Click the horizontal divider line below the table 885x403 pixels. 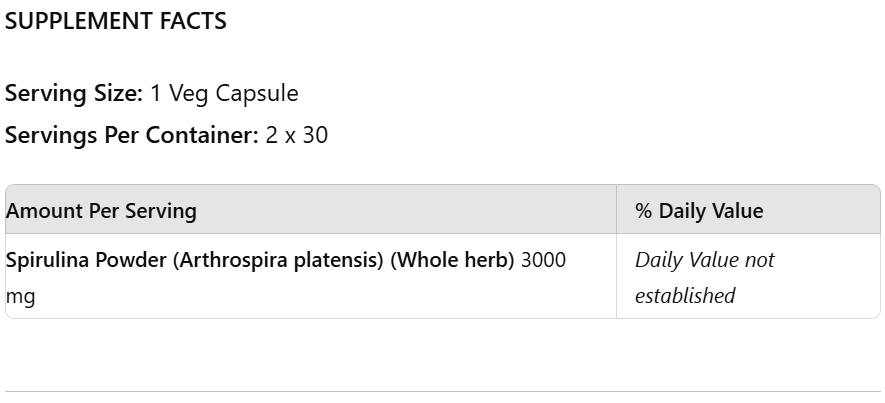pos(442,391)
